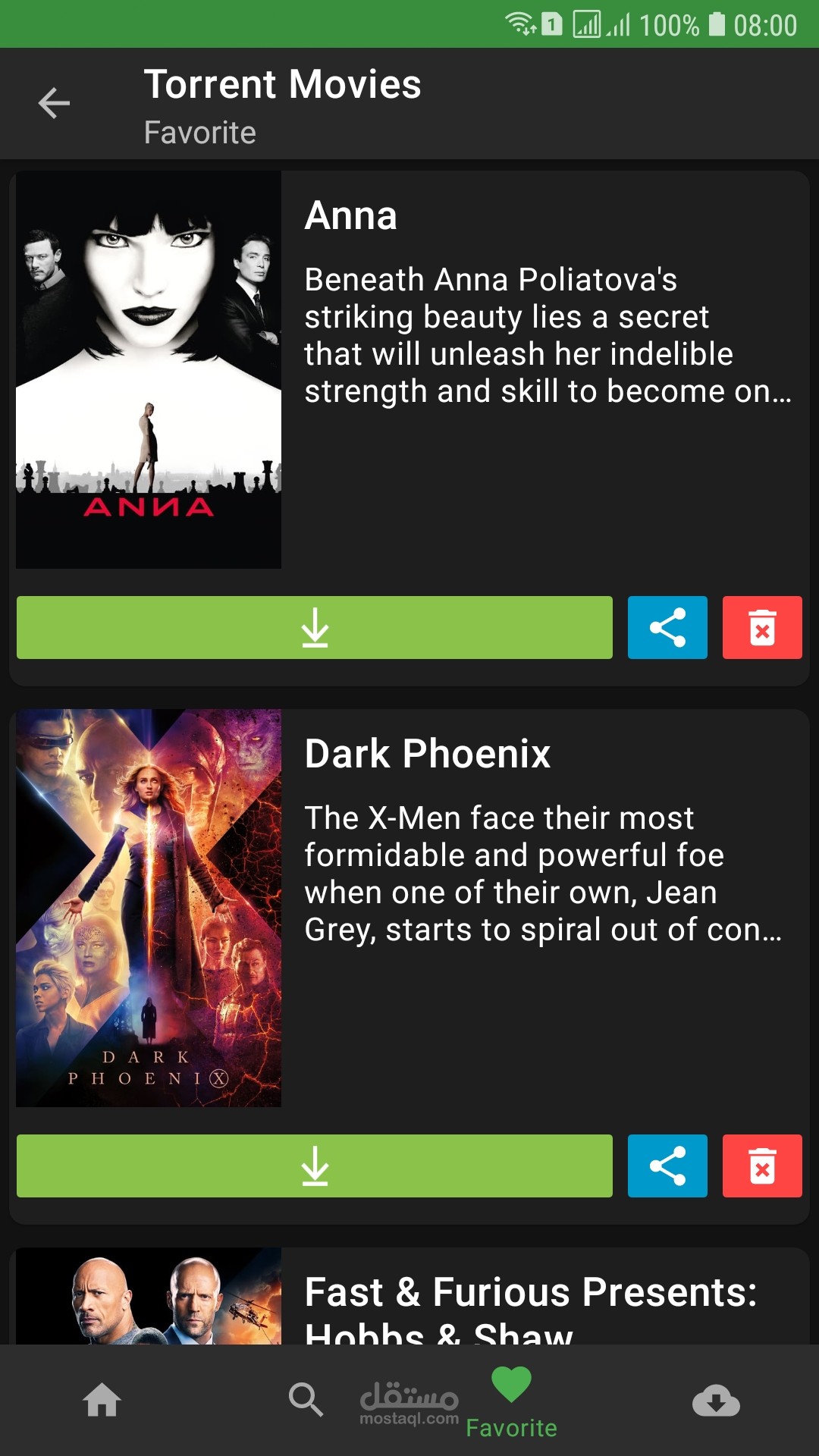Share the Anna movie

(667, 627)
